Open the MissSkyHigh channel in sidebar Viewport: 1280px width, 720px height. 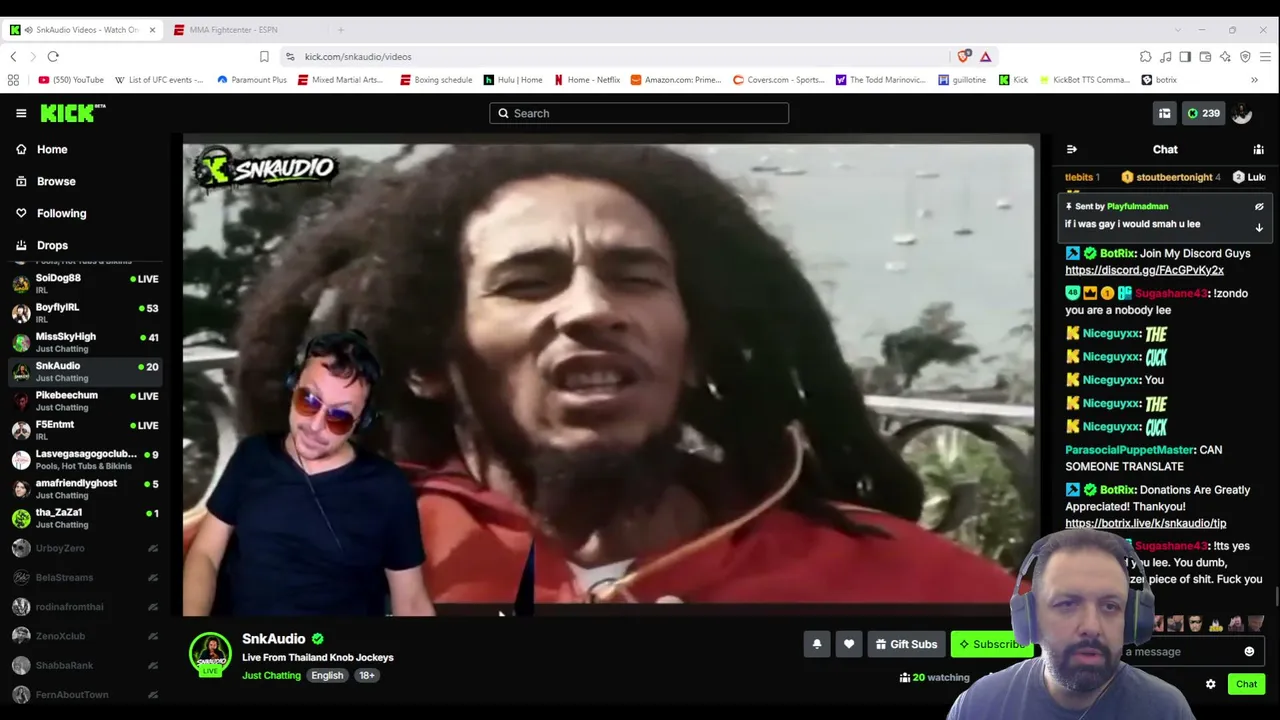pos(85,343)
